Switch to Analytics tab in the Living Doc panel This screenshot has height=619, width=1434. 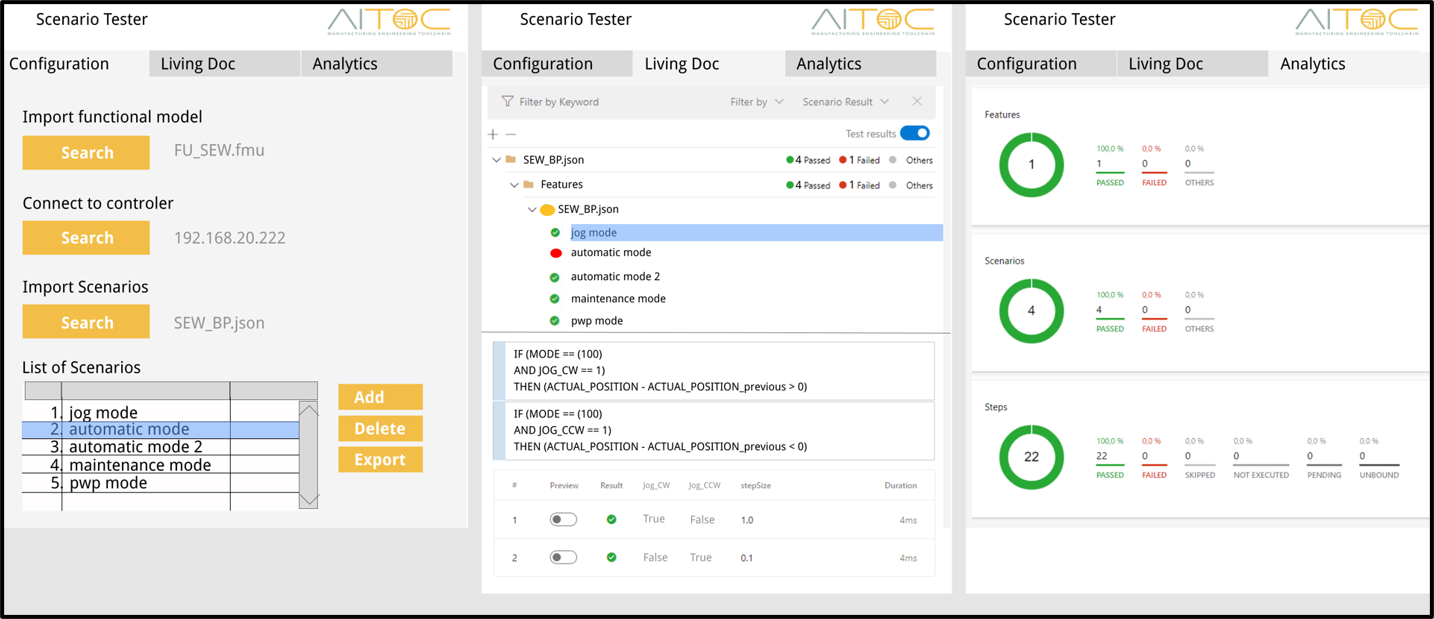861,64
